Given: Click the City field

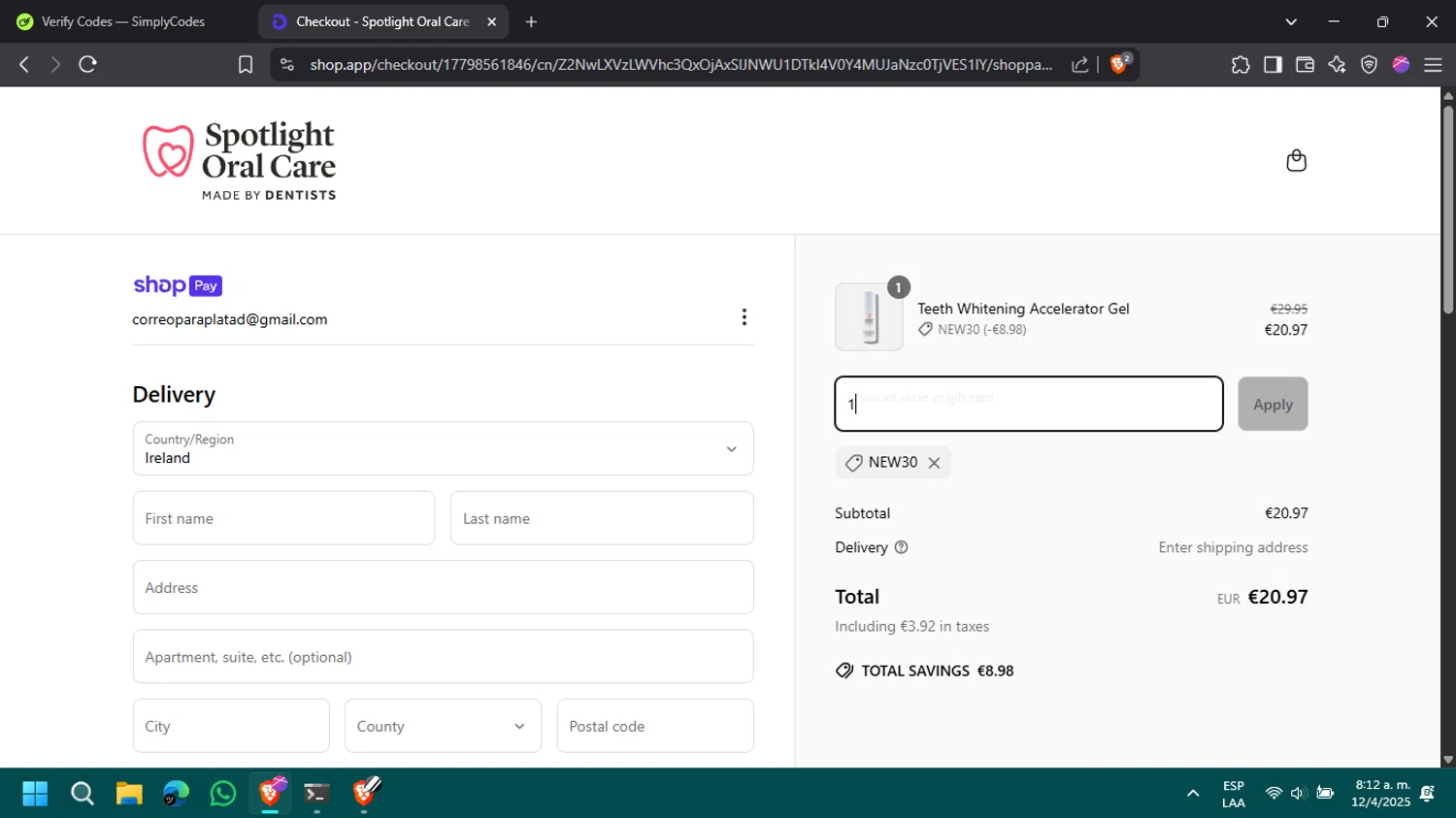Looking at the screenshot, I should (x=231, y=726).
